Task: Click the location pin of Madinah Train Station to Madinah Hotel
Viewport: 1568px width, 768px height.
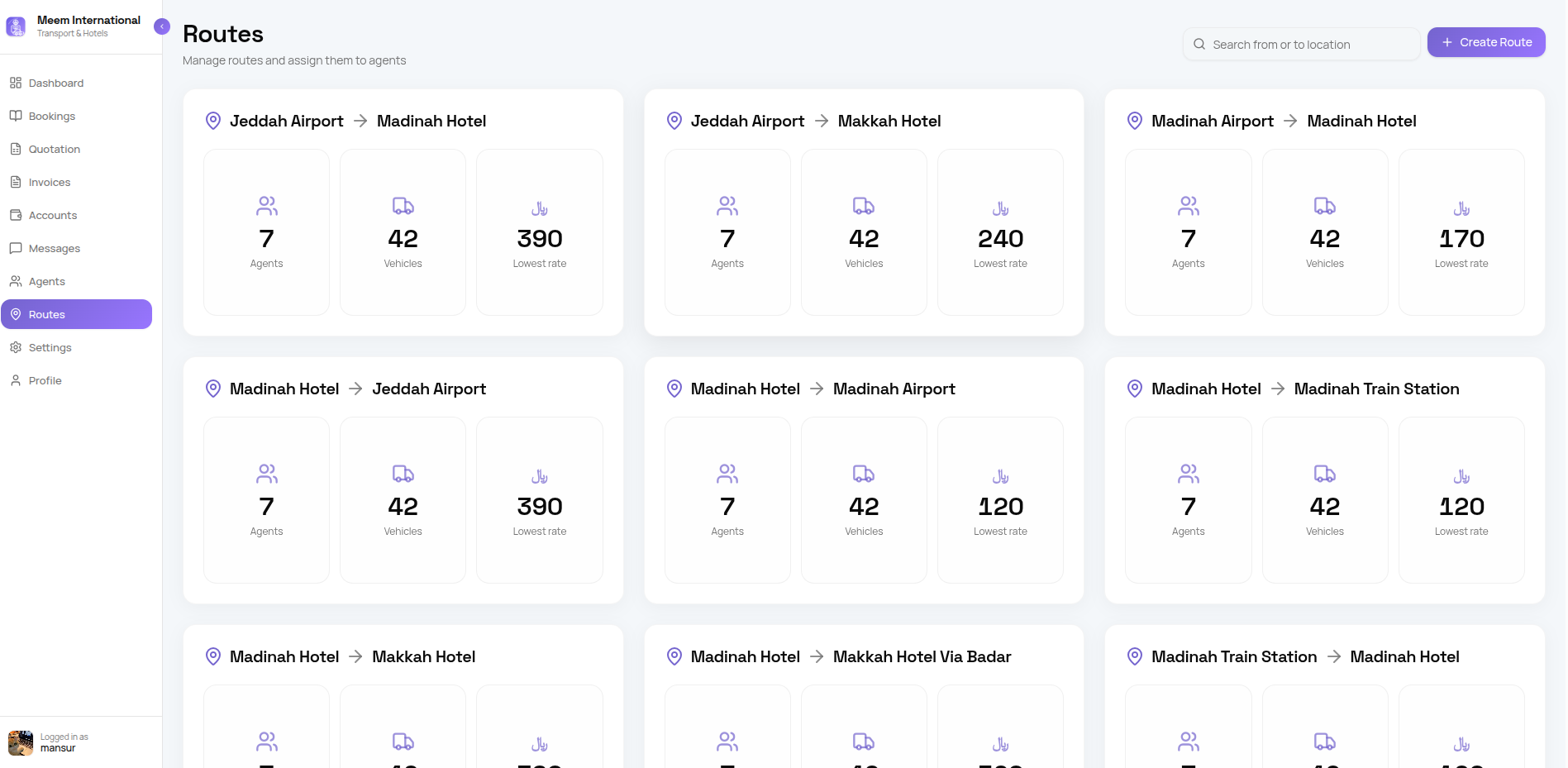Action: [1135, 656]
